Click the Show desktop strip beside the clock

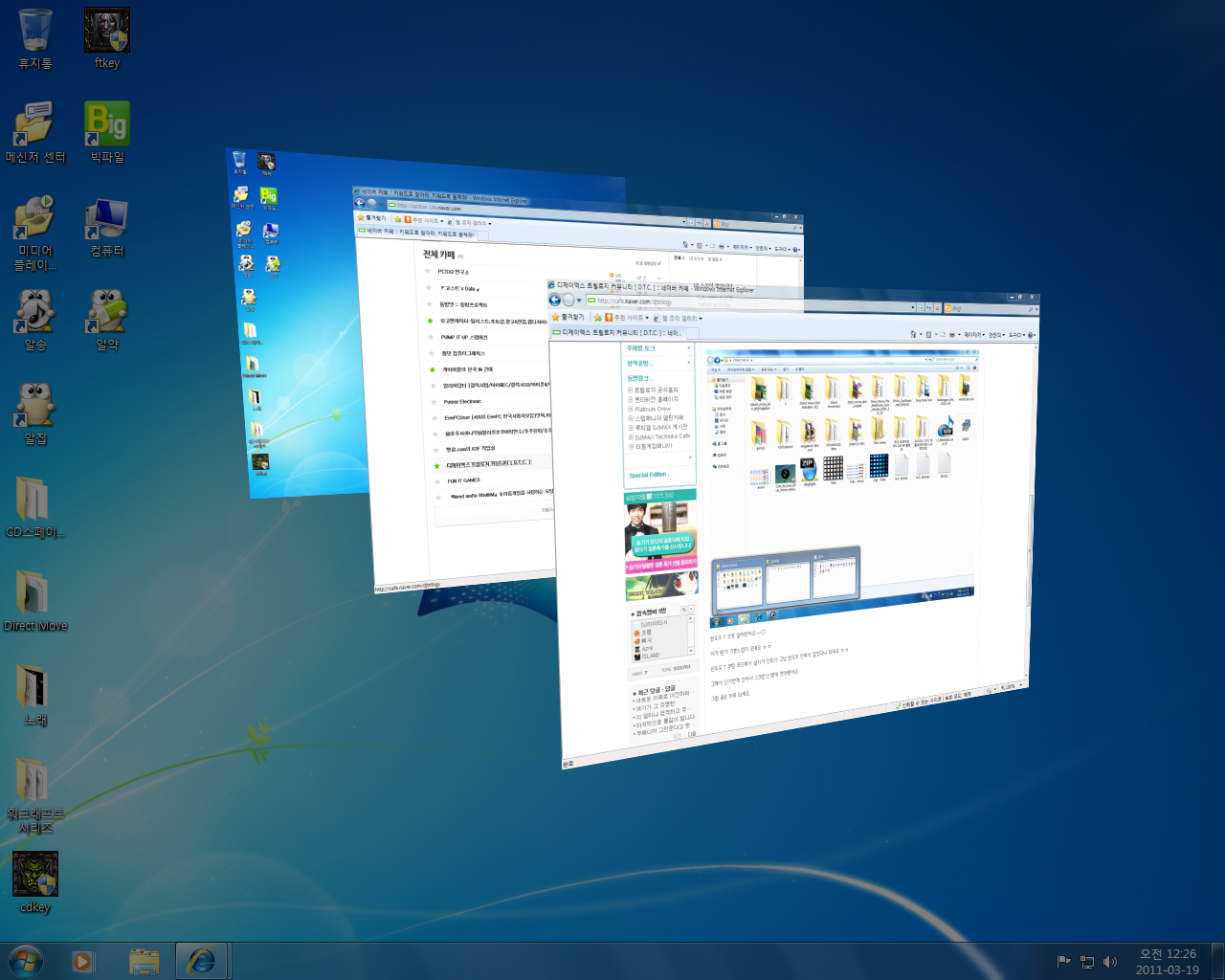(1218, 961)
